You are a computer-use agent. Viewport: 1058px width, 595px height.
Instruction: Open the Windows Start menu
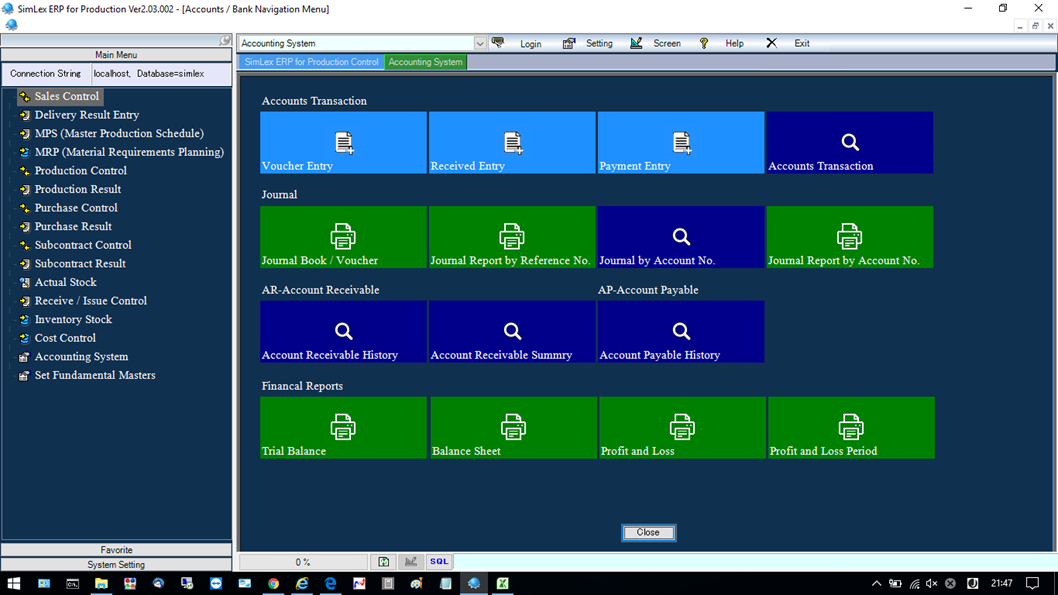pos(13,584)
